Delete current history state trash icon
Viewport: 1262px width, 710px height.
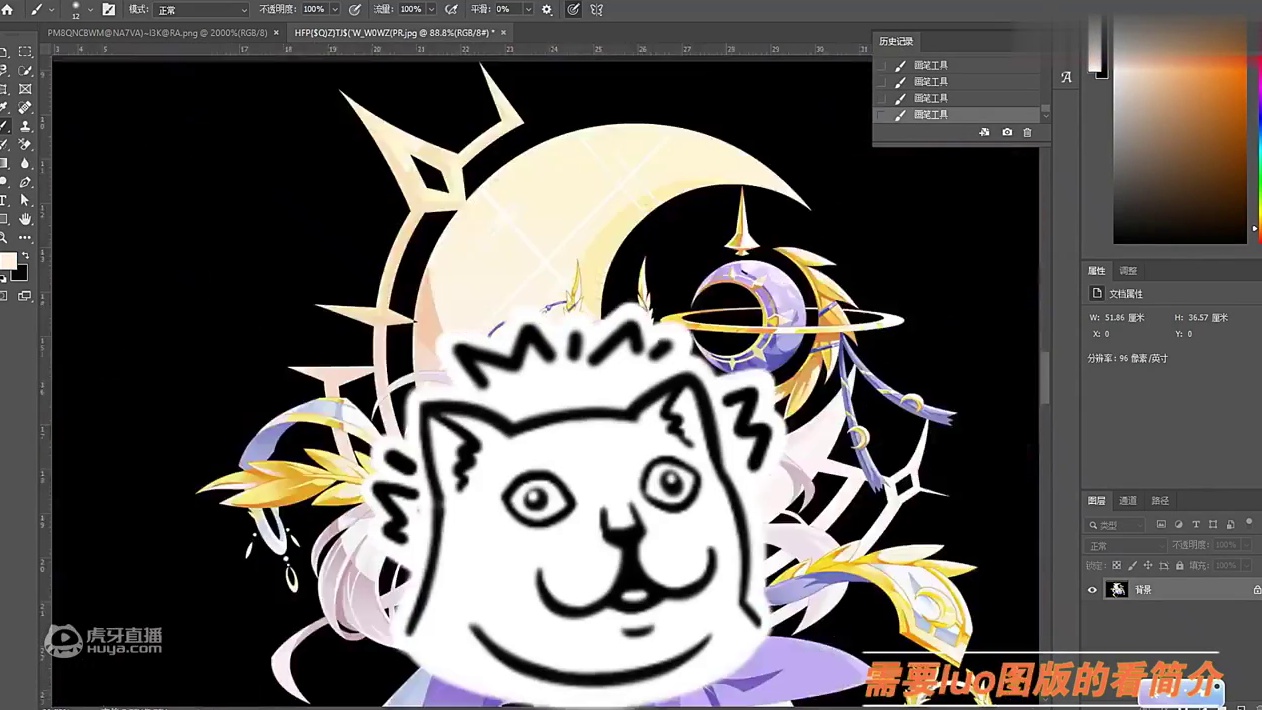click(1027, 132)
